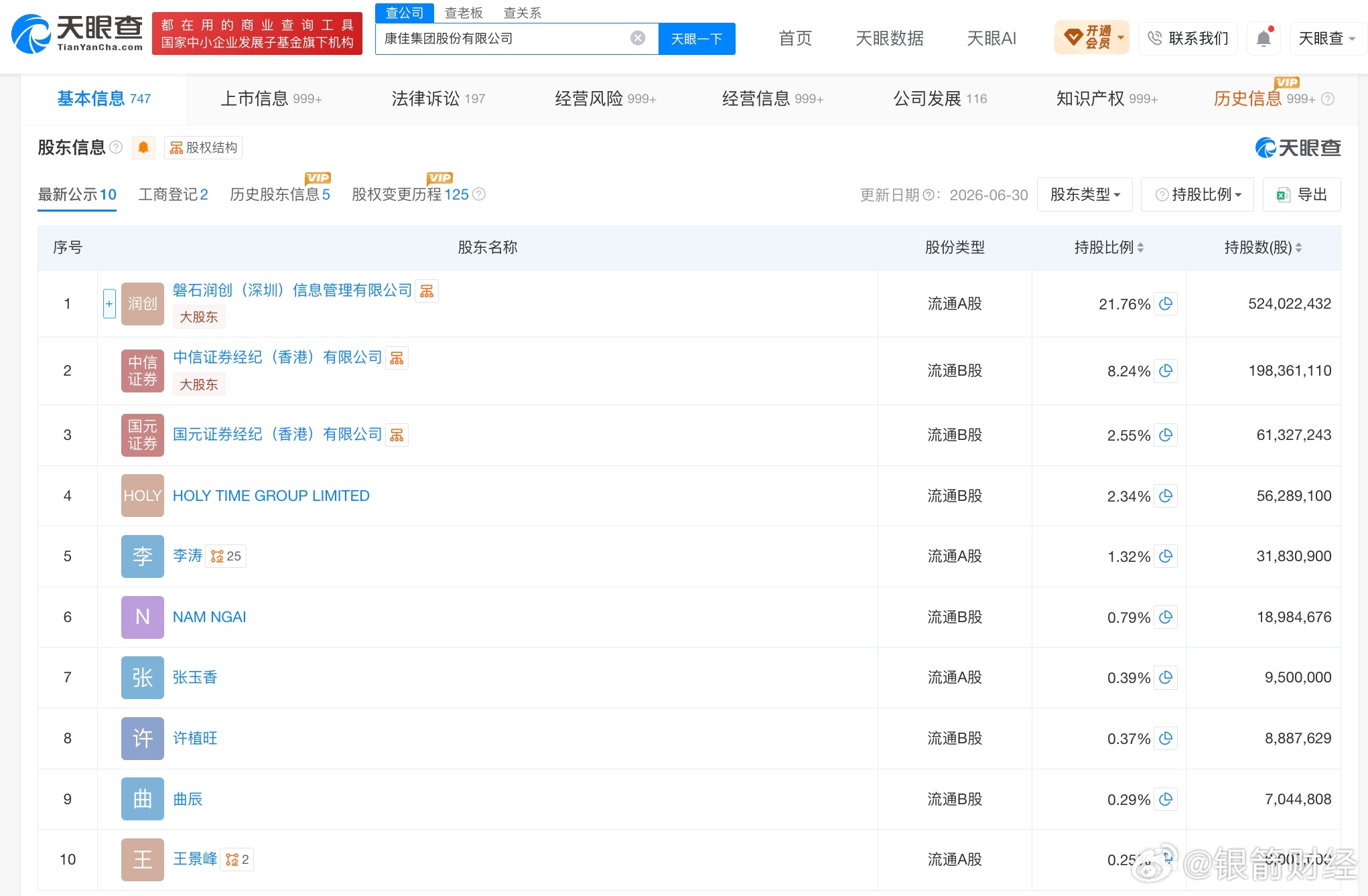Click the 导出 export button

(x=1302, y=195)
